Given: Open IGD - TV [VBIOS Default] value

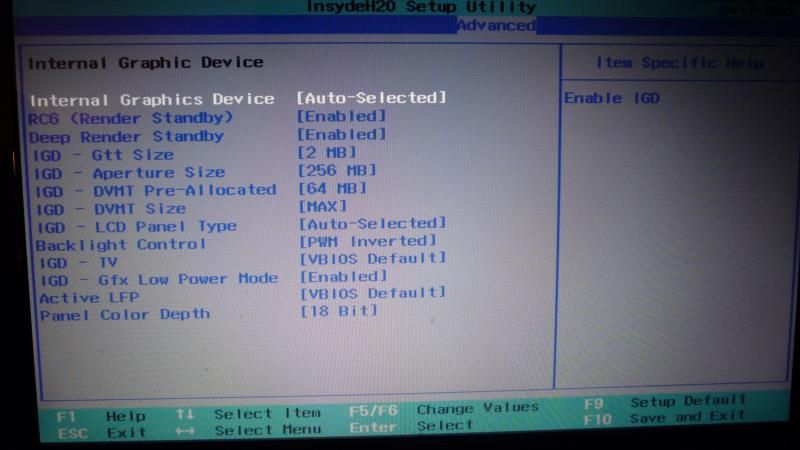Looking at the screenshot, I should [373, 259].
